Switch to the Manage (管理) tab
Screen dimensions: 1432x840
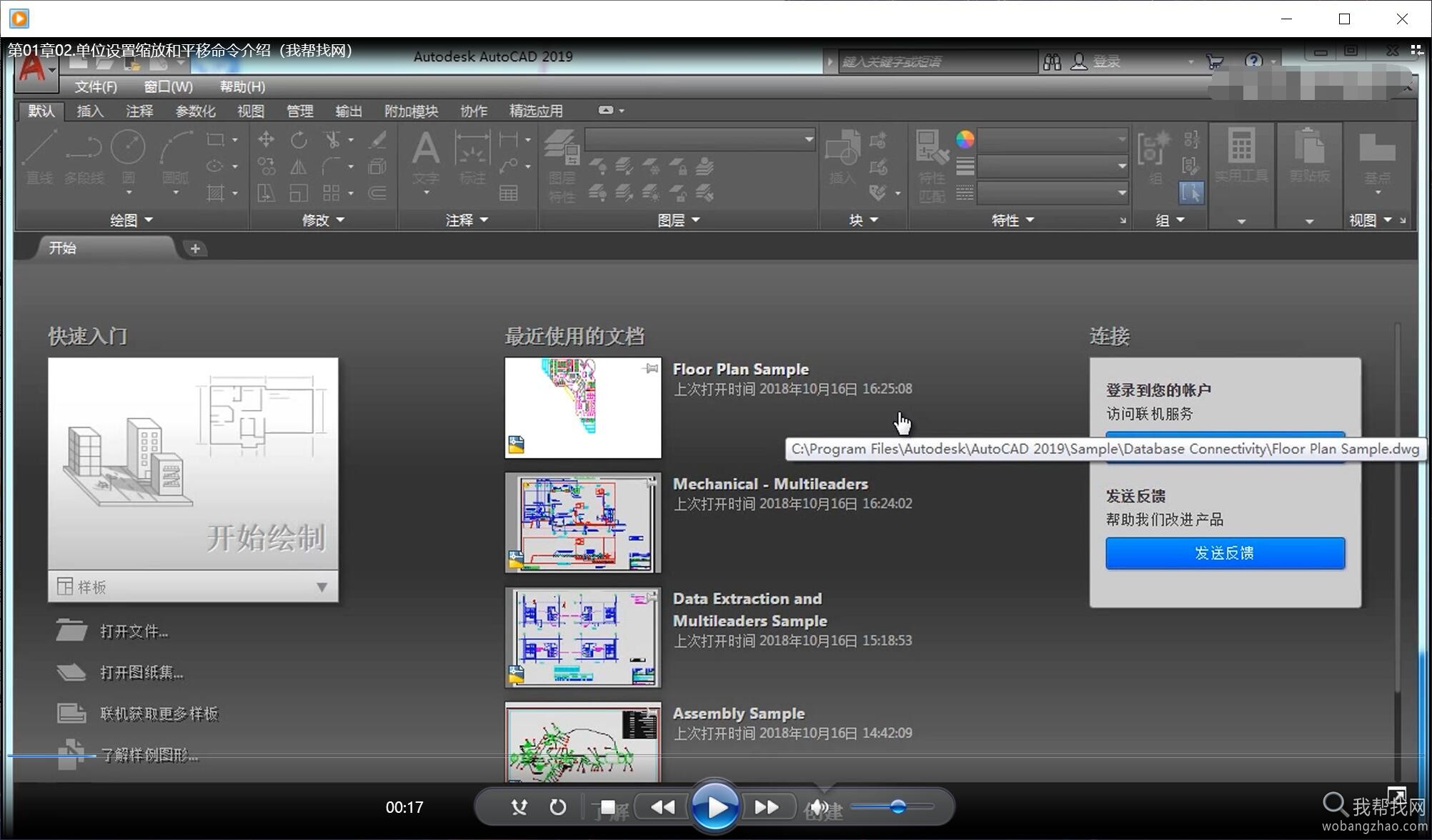tap(299, 111)
